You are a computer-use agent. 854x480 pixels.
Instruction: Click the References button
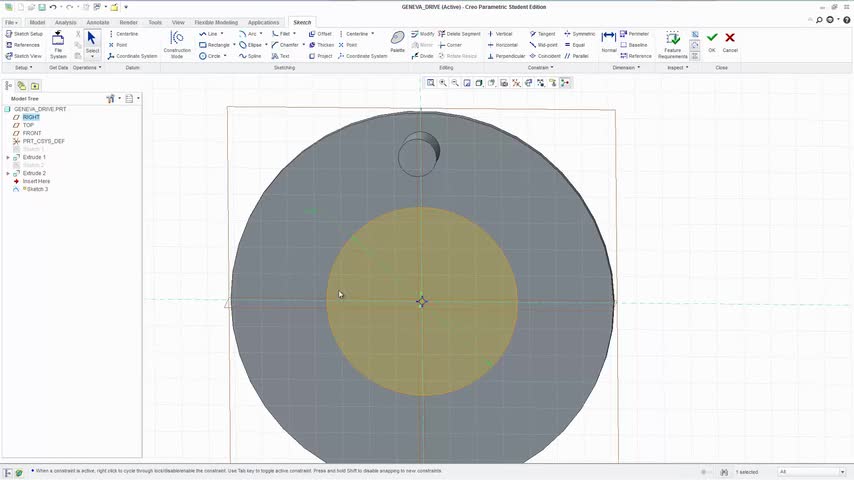pos(23,45)
